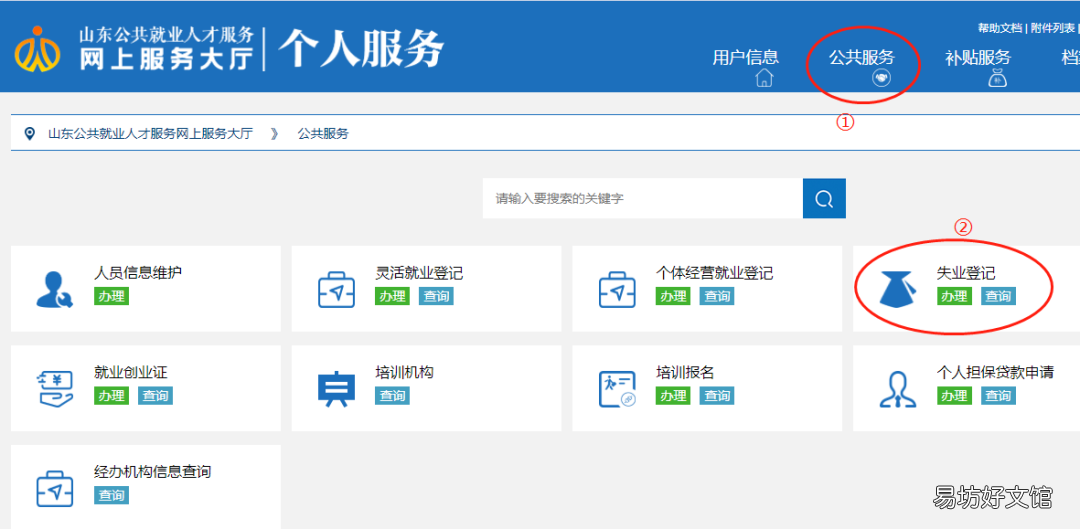Image resolution: width=1080 pixels, height=529 pixels.
Task: Click the 个人担保贷款申请 person icon
Action: (x=898, y=388)
